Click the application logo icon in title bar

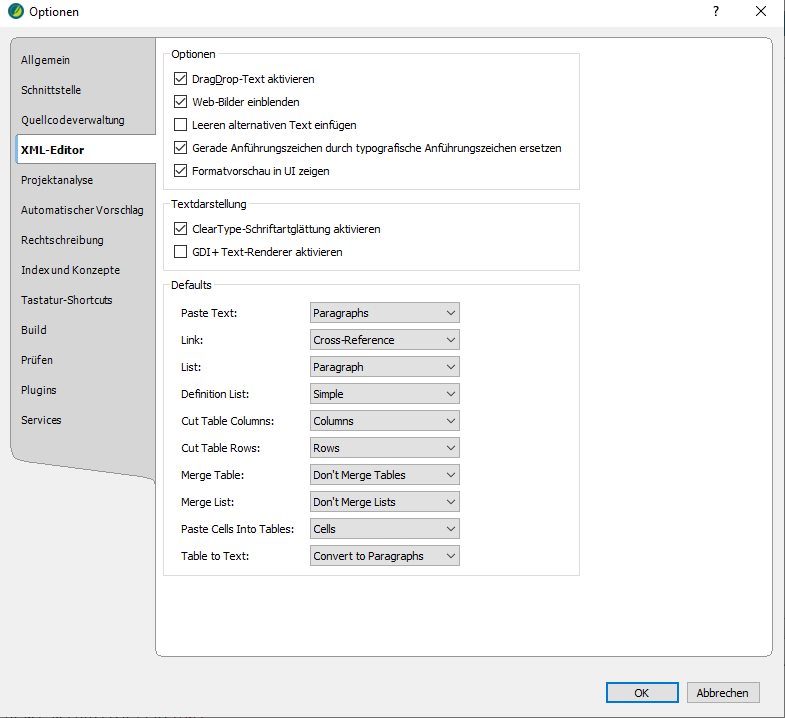(x=15, y=12)
